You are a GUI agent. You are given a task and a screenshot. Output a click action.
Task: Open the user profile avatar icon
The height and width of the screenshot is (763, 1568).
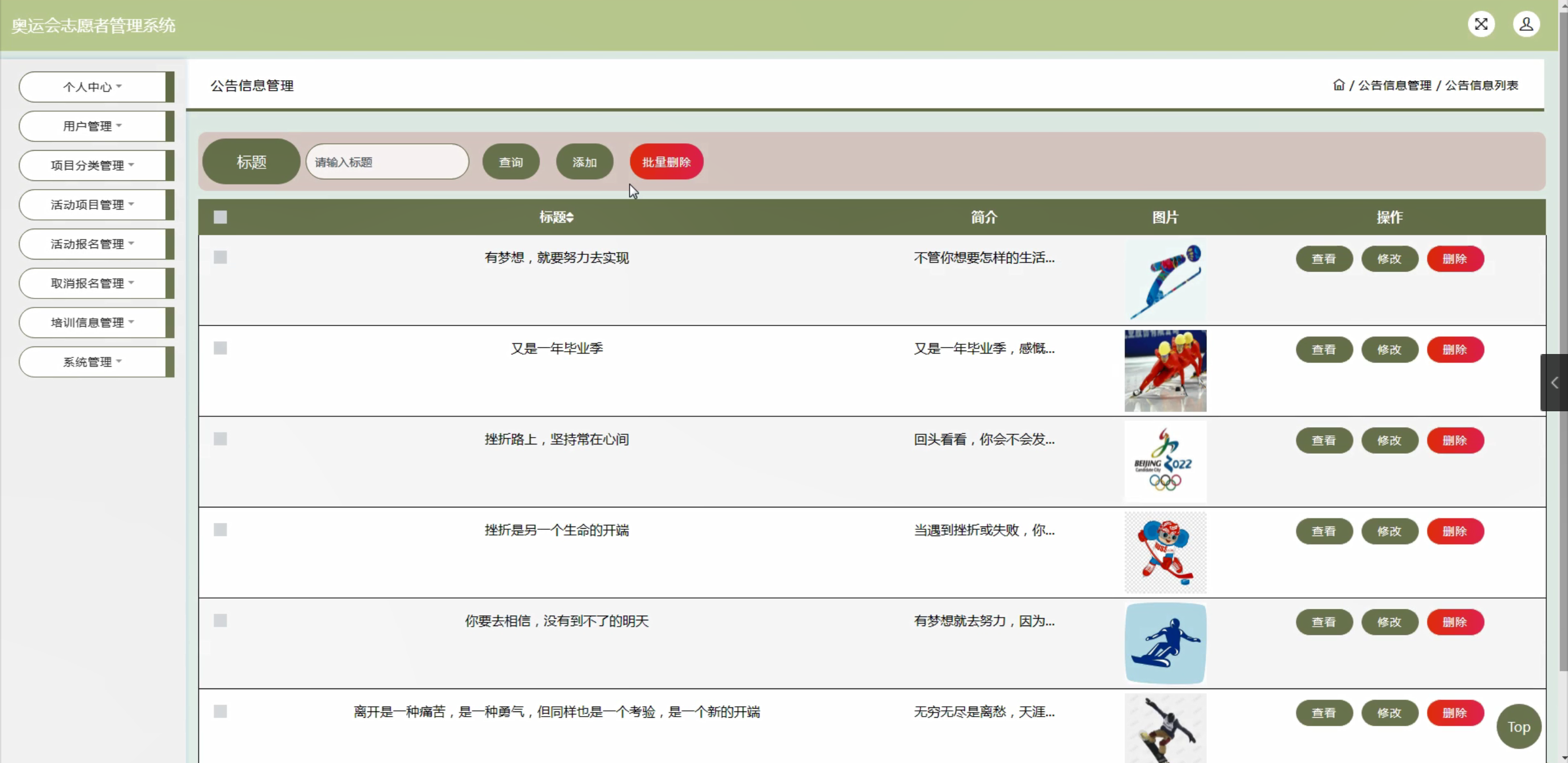[x=1526, y=24]
